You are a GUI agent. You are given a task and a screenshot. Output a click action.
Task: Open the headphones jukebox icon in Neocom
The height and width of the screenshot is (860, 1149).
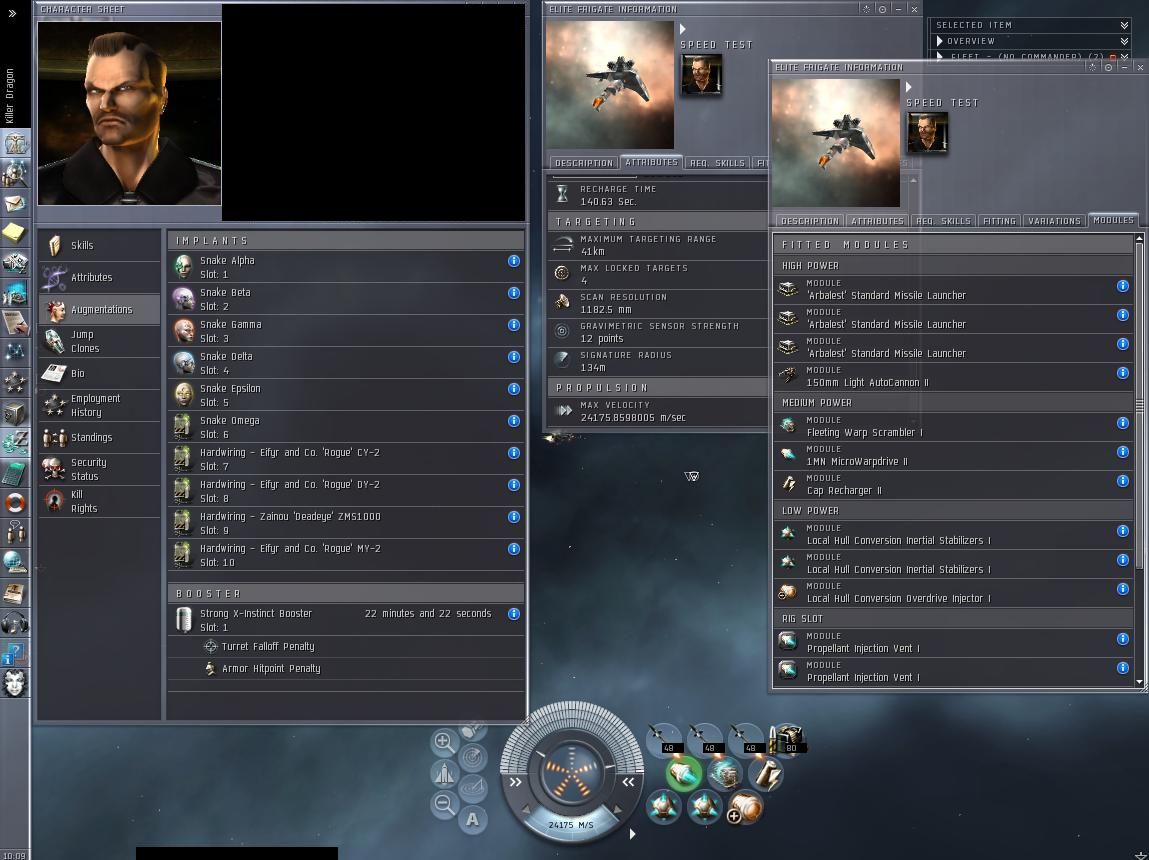click(15, 623)
